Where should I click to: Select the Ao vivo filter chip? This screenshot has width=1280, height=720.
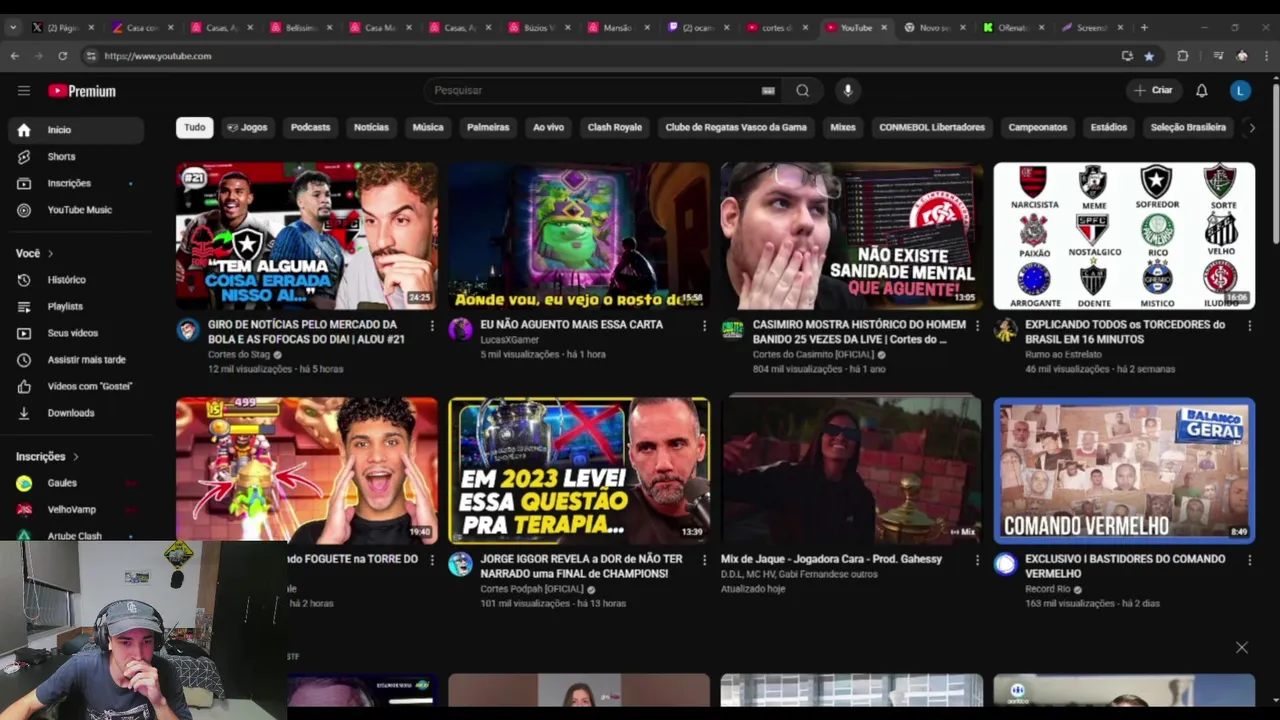548,128
